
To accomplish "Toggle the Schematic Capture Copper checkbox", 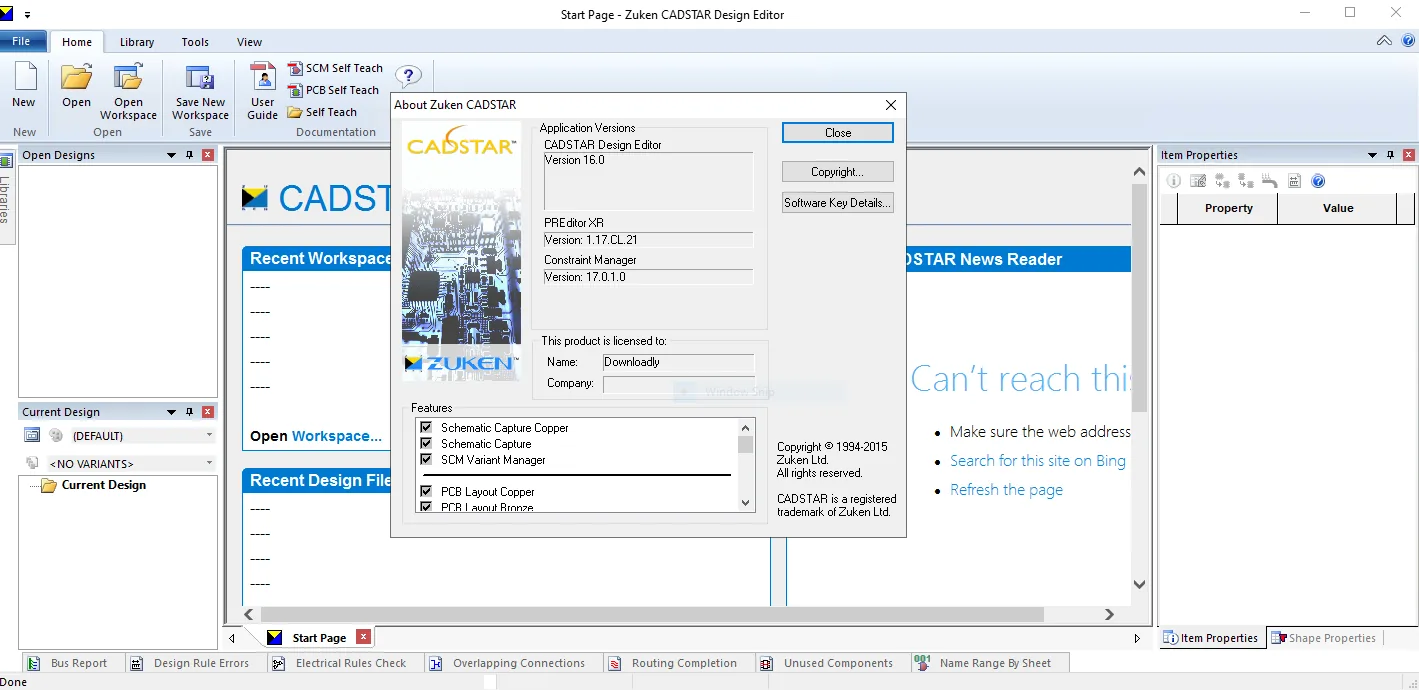I will pos(426,427).
